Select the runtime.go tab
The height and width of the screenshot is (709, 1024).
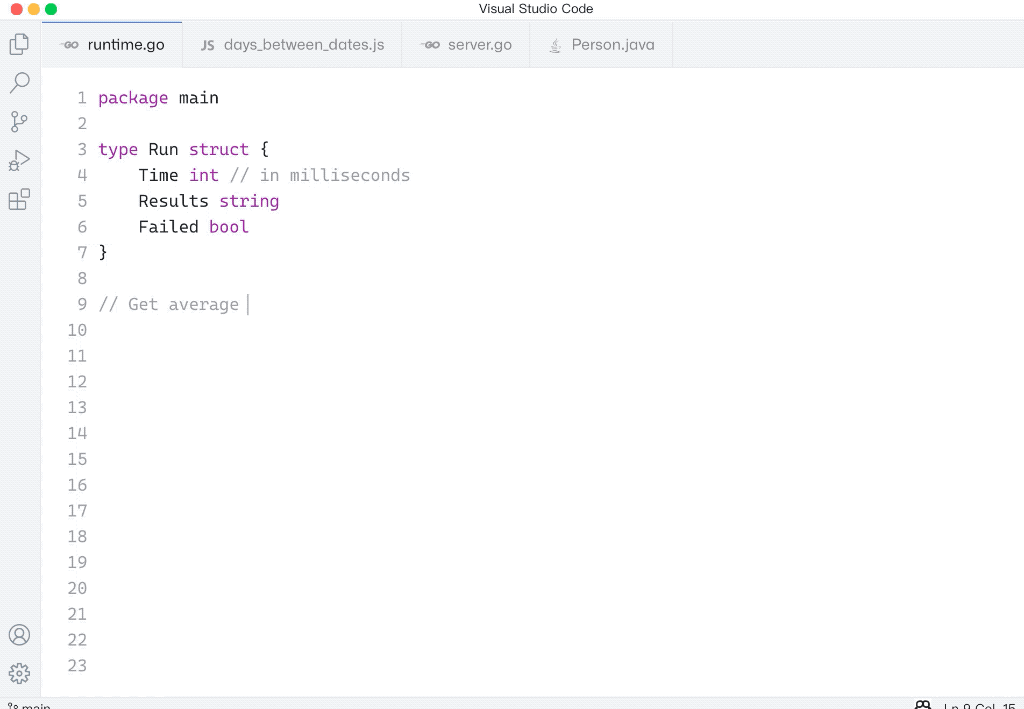tap(125, 44)
